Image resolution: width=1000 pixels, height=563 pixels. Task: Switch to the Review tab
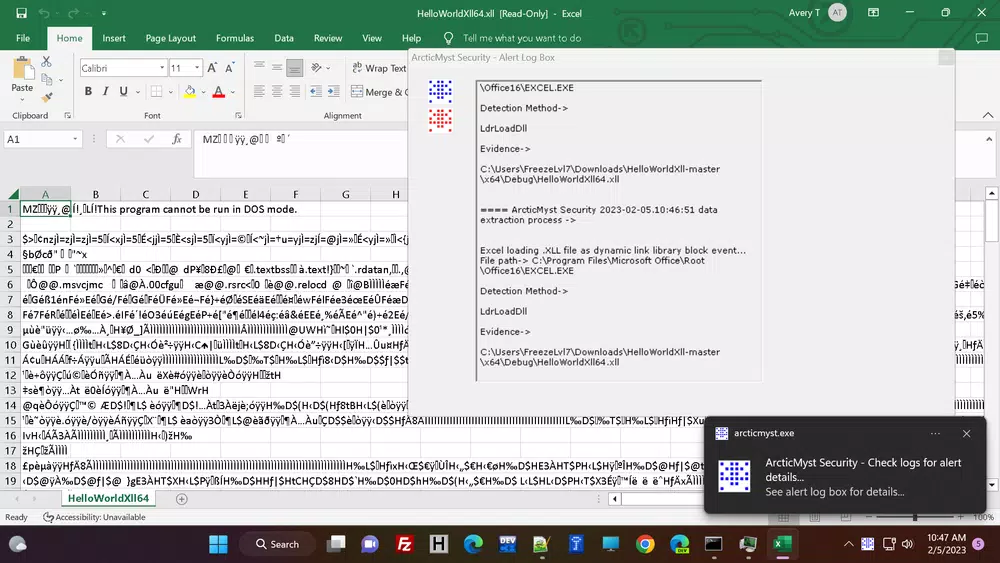point(328,38)
